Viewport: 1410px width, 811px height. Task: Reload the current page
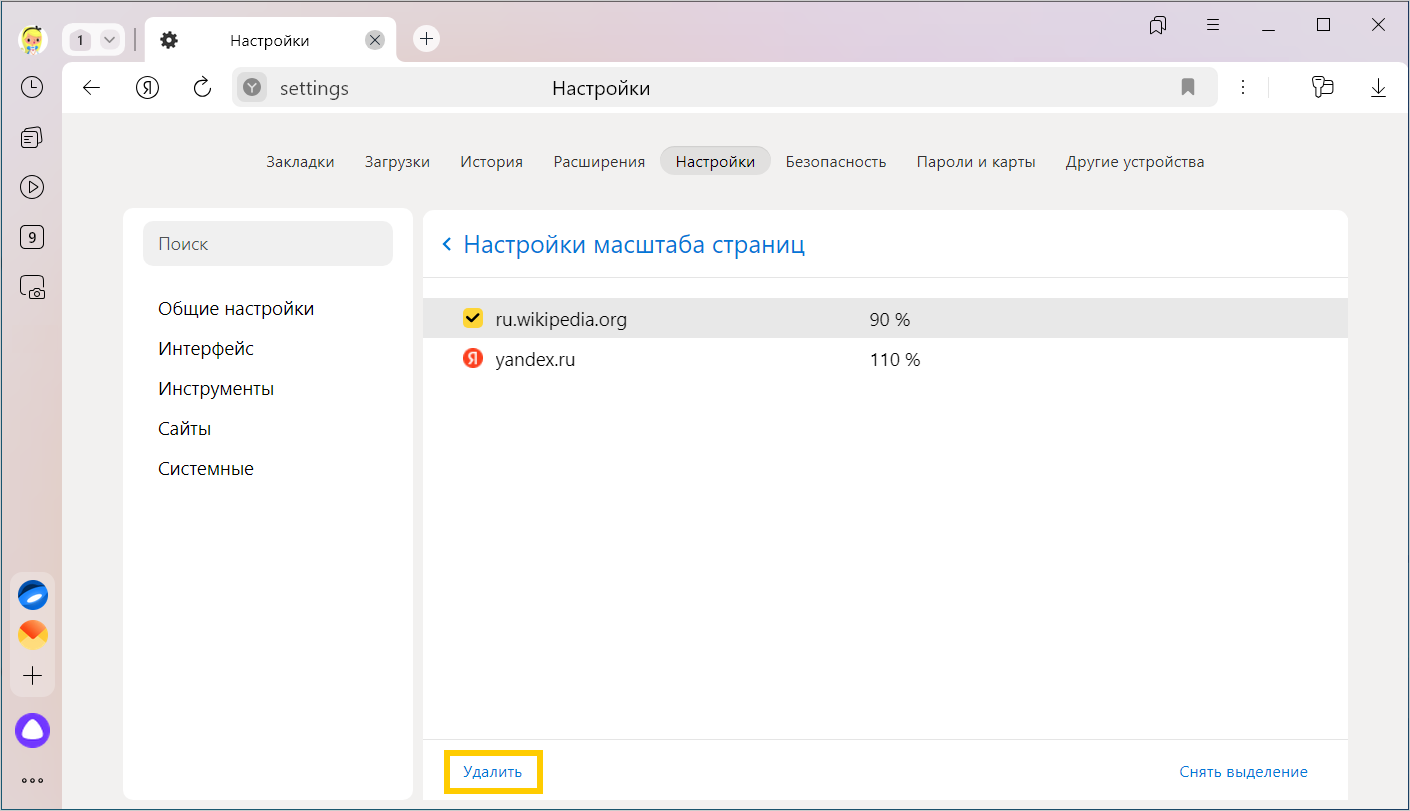coord(202,88)
